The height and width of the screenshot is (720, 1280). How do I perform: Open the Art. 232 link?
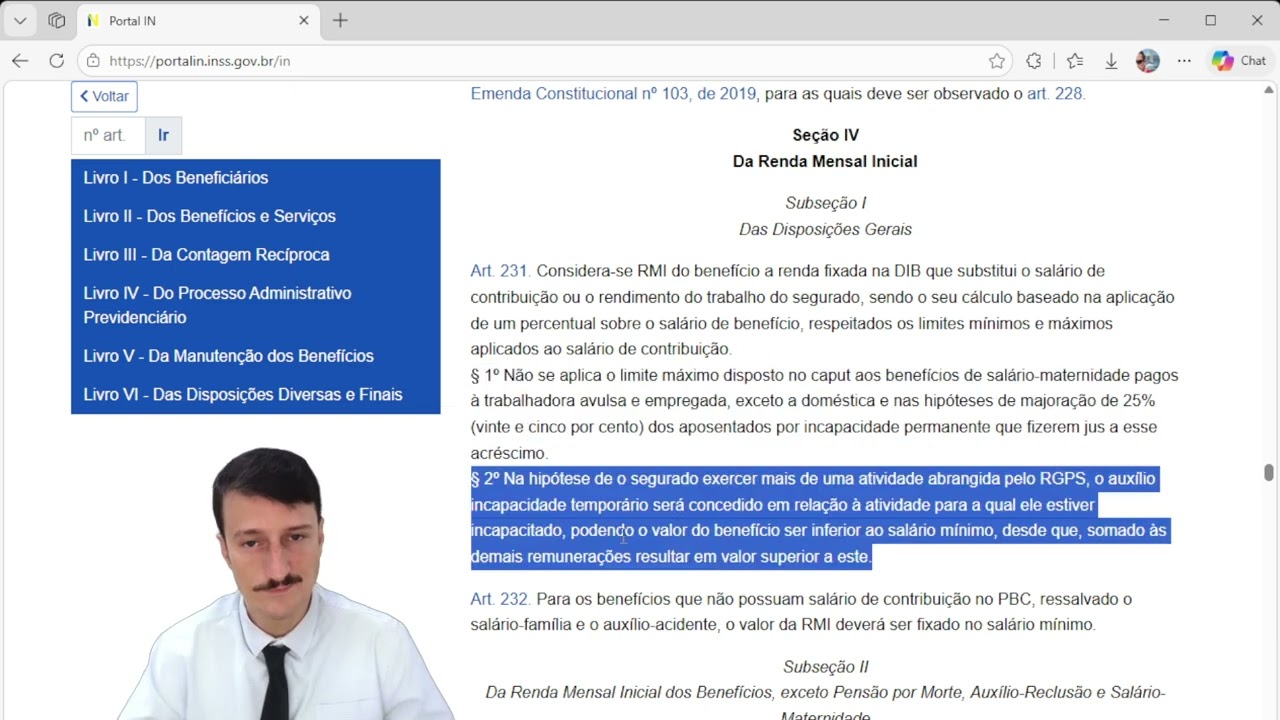(x=499, y=599)
